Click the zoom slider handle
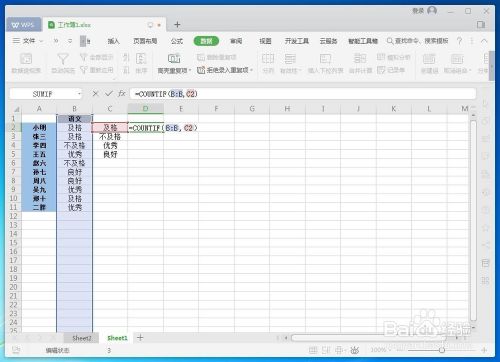This screenshot has width=500, height=362. coord(442,350)
